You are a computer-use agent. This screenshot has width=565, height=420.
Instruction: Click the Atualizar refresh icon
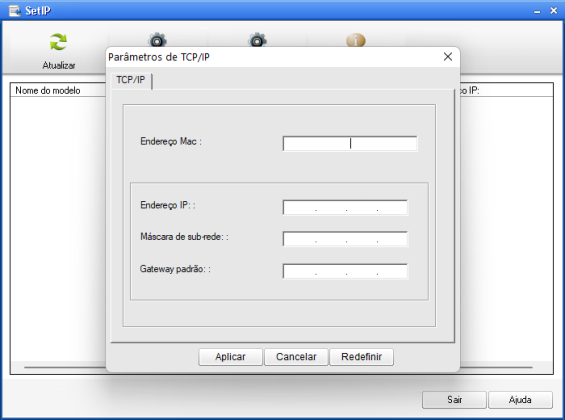tap(58, 42)
